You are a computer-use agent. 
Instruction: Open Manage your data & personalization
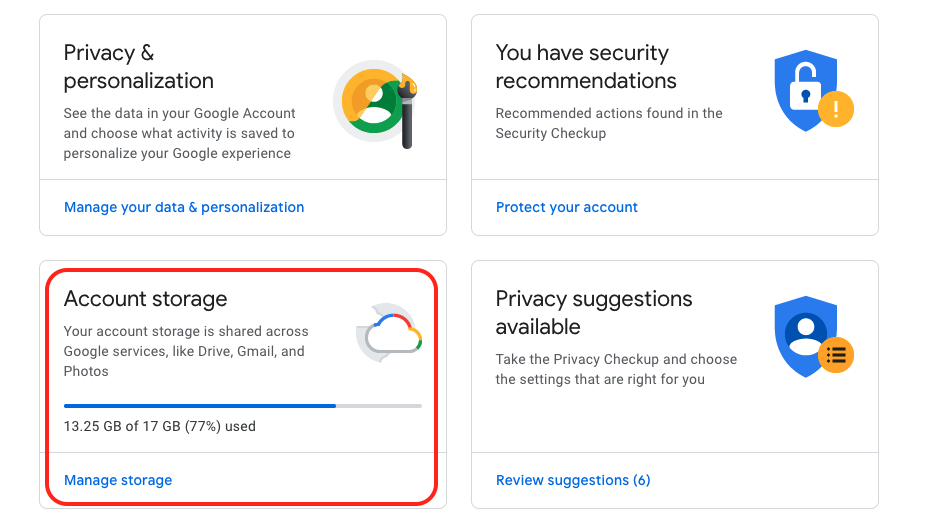coord(184,207)
